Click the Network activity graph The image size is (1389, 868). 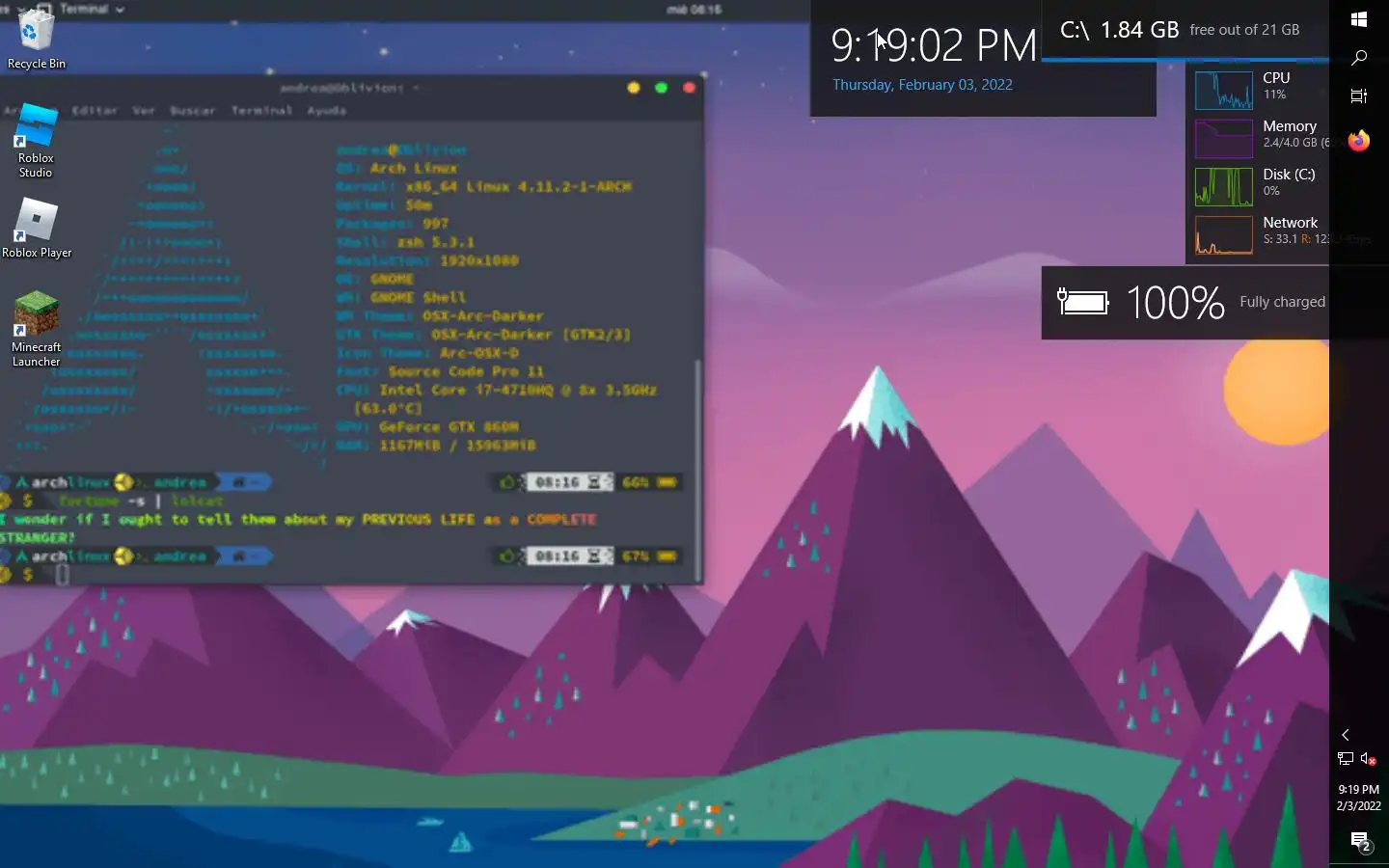(1224, 235)
